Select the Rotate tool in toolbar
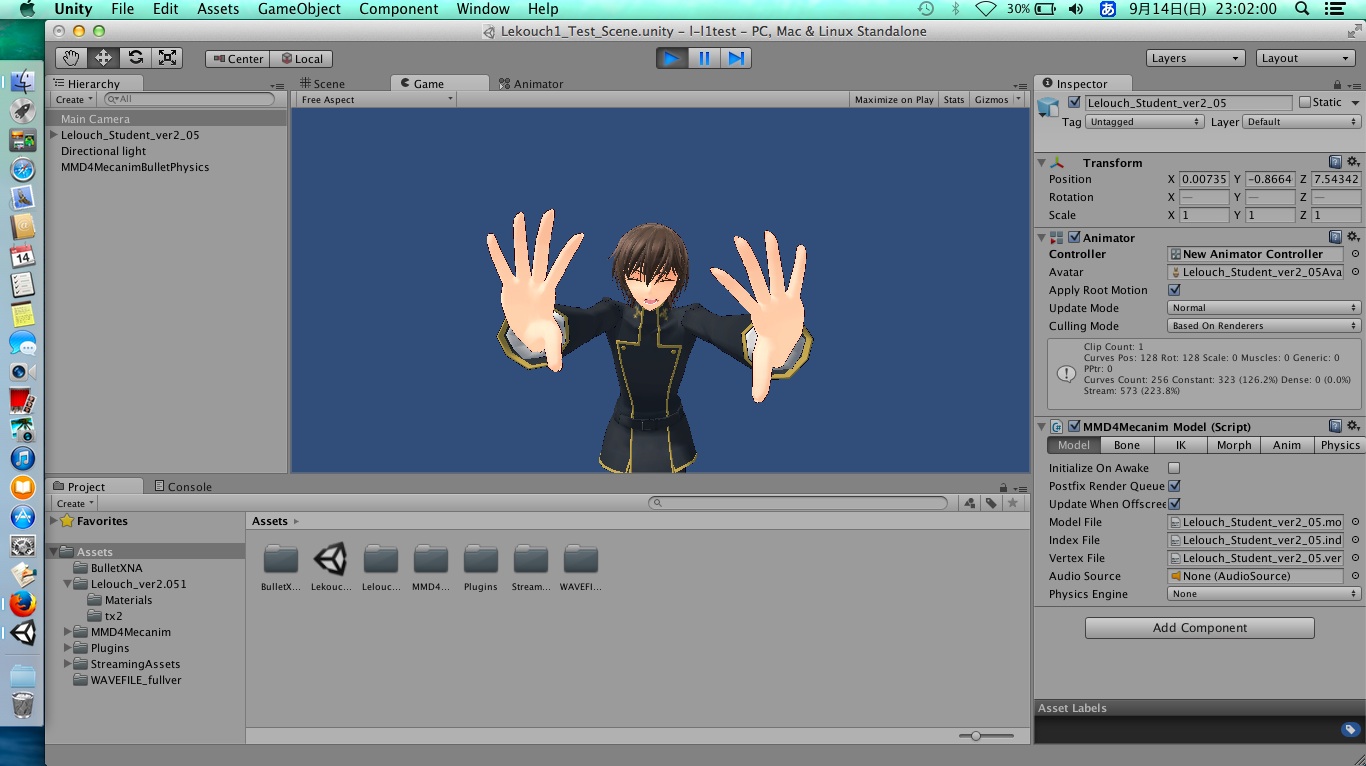The height and width of the screenshot is (766, 1366). pos(135,58)
